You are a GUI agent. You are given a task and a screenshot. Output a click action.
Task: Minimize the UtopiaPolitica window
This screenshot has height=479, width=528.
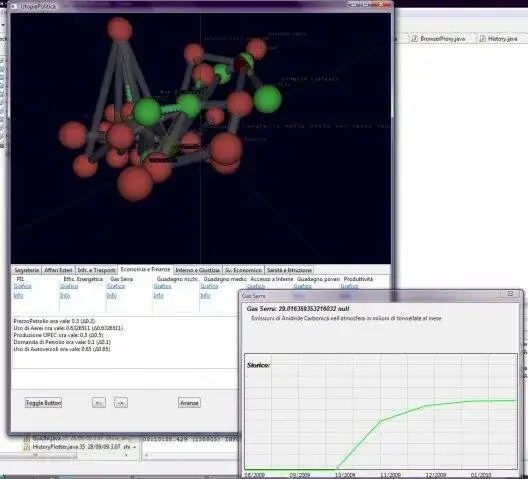tap(353, 4)
